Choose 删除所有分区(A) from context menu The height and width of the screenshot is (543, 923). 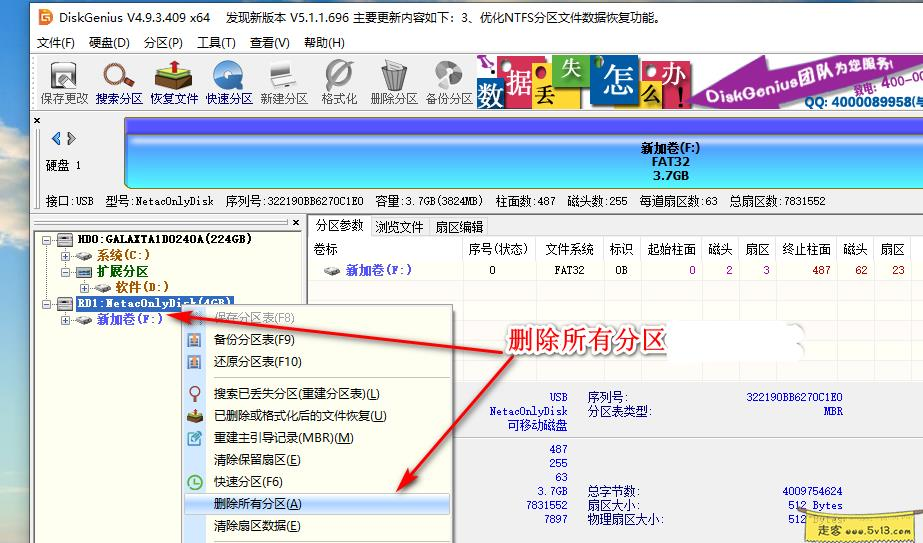pos(317,504)
